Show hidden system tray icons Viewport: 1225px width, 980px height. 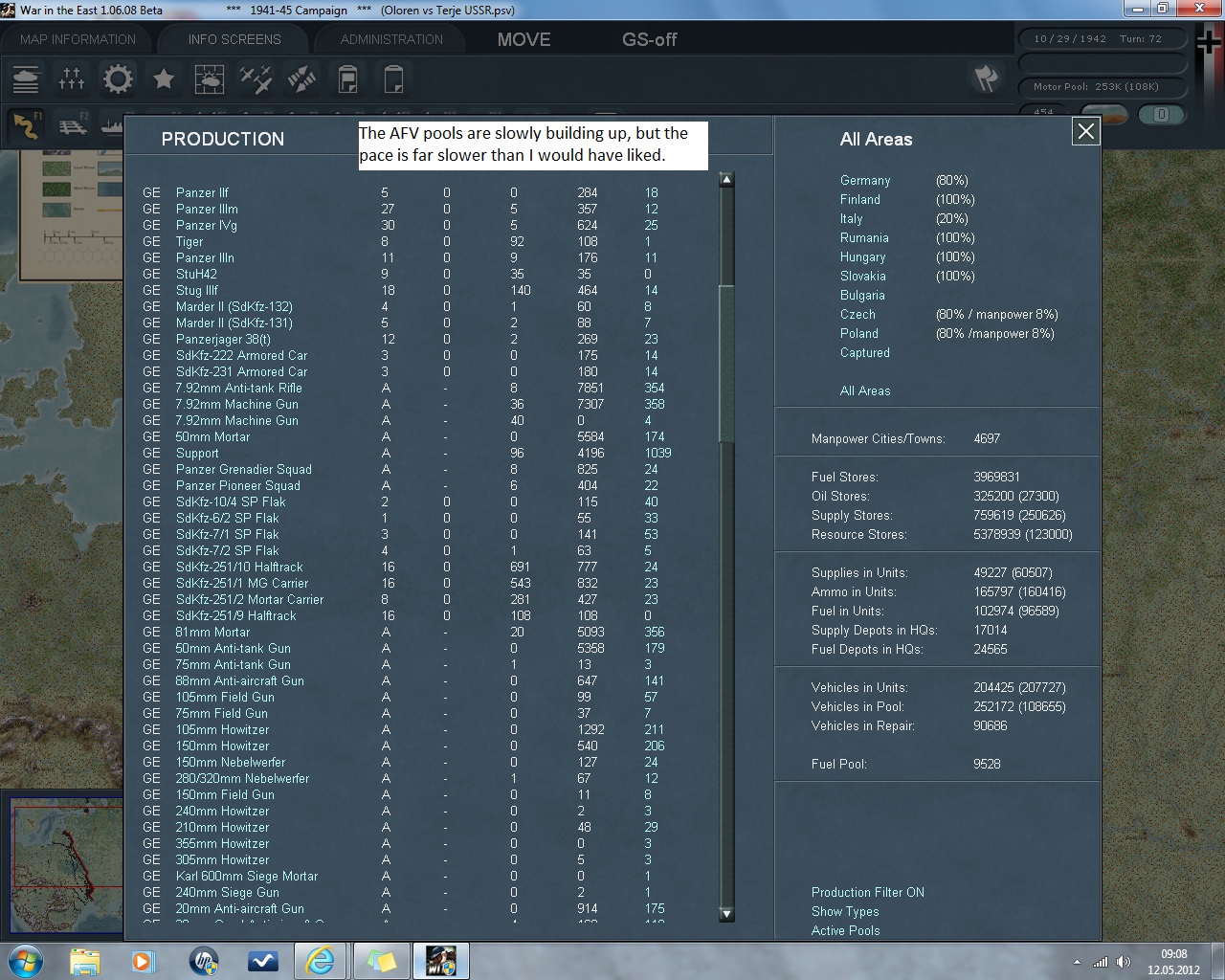point(1078,962)
